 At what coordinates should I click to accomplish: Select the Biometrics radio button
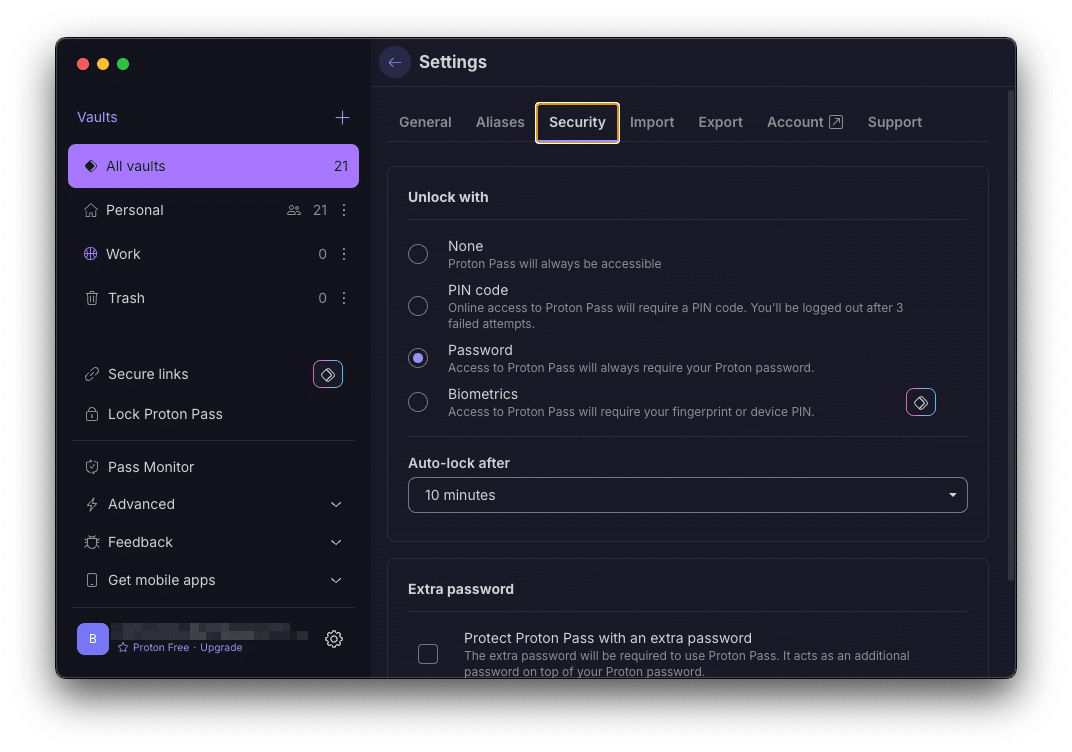coord(418,402)
